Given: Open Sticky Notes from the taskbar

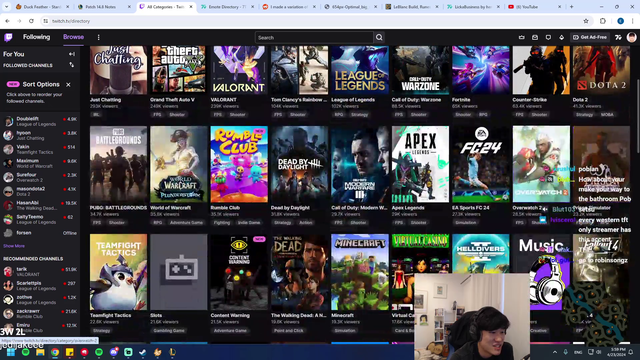Looking at the screenshot, I should tap(69, 352).
